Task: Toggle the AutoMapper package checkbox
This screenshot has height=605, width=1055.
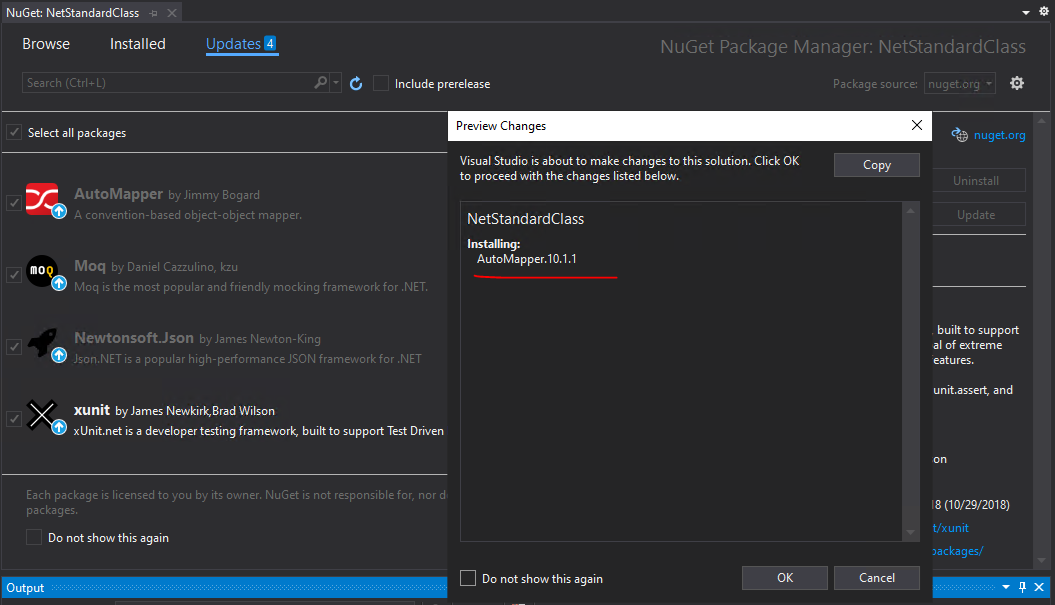Action: [14, 203]
